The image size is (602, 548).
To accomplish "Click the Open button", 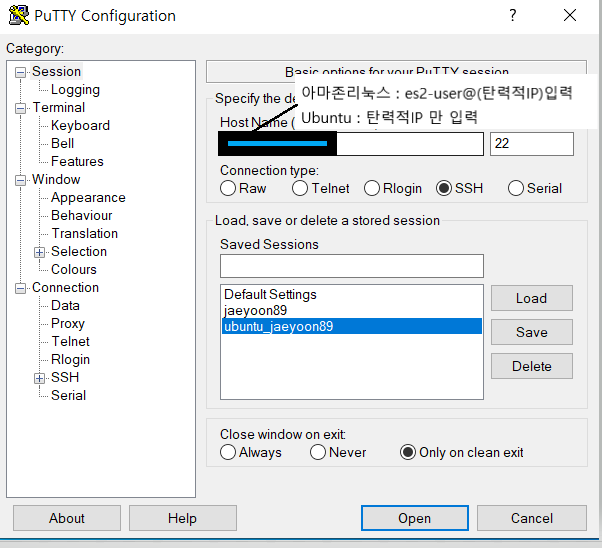I will click(415, 518).
